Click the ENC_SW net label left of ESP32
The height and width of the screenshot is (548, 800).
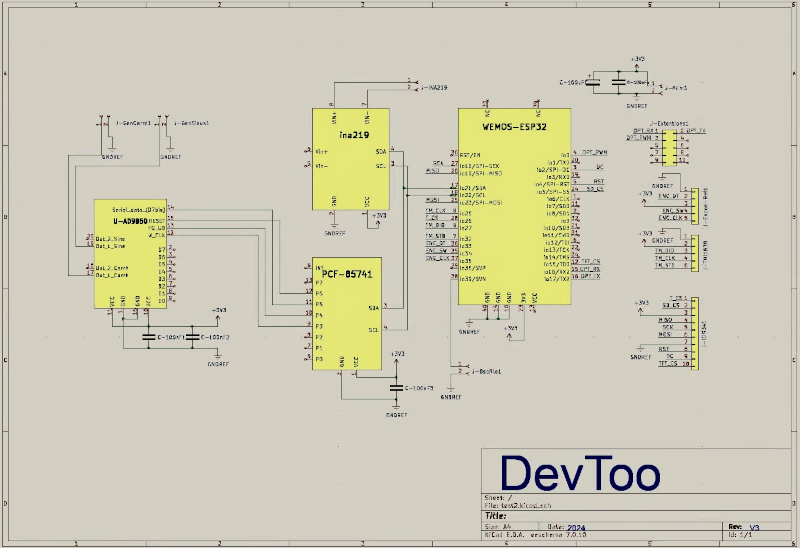tap(436, 251)
